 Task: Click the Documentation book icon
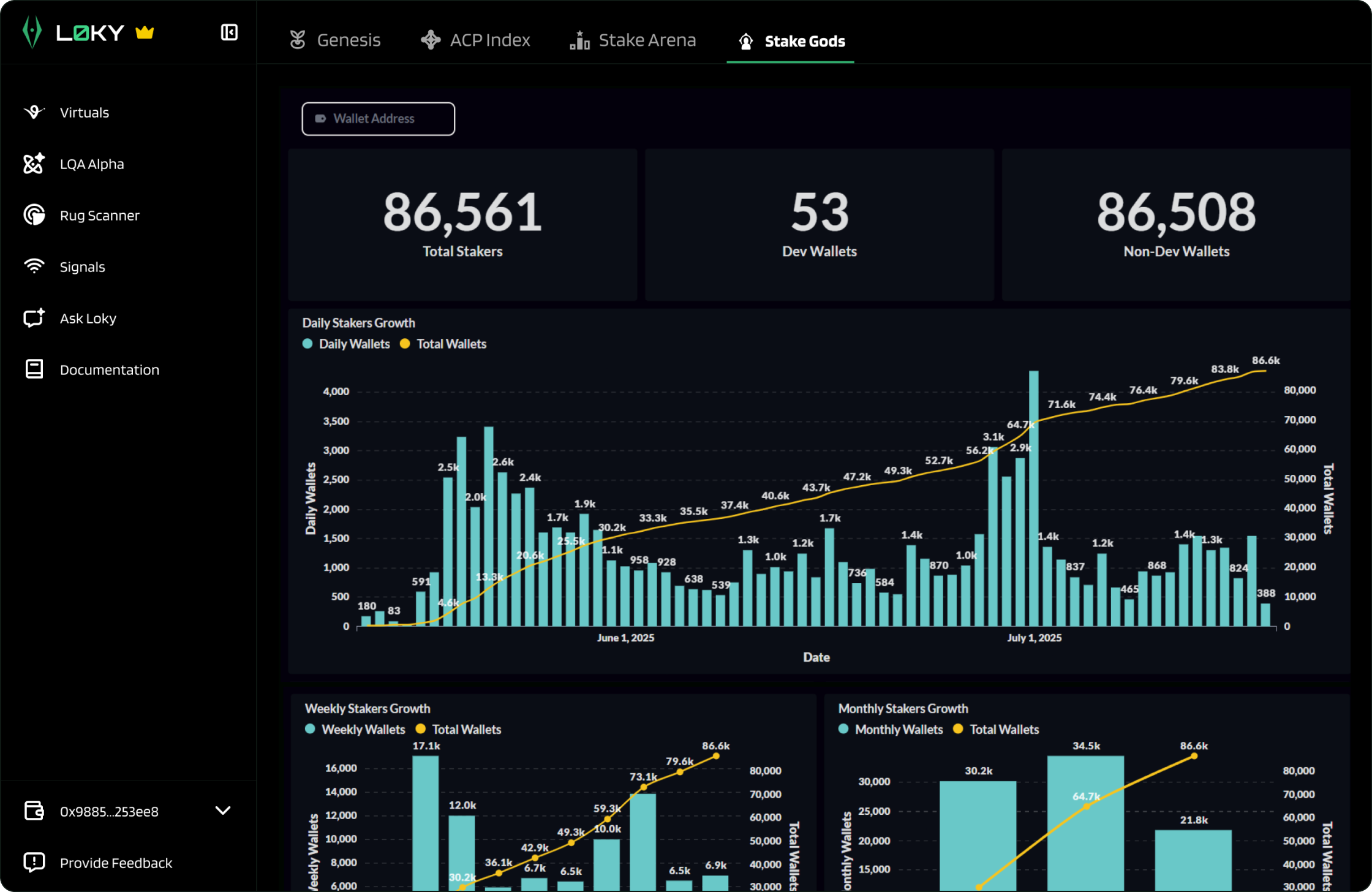34,369
